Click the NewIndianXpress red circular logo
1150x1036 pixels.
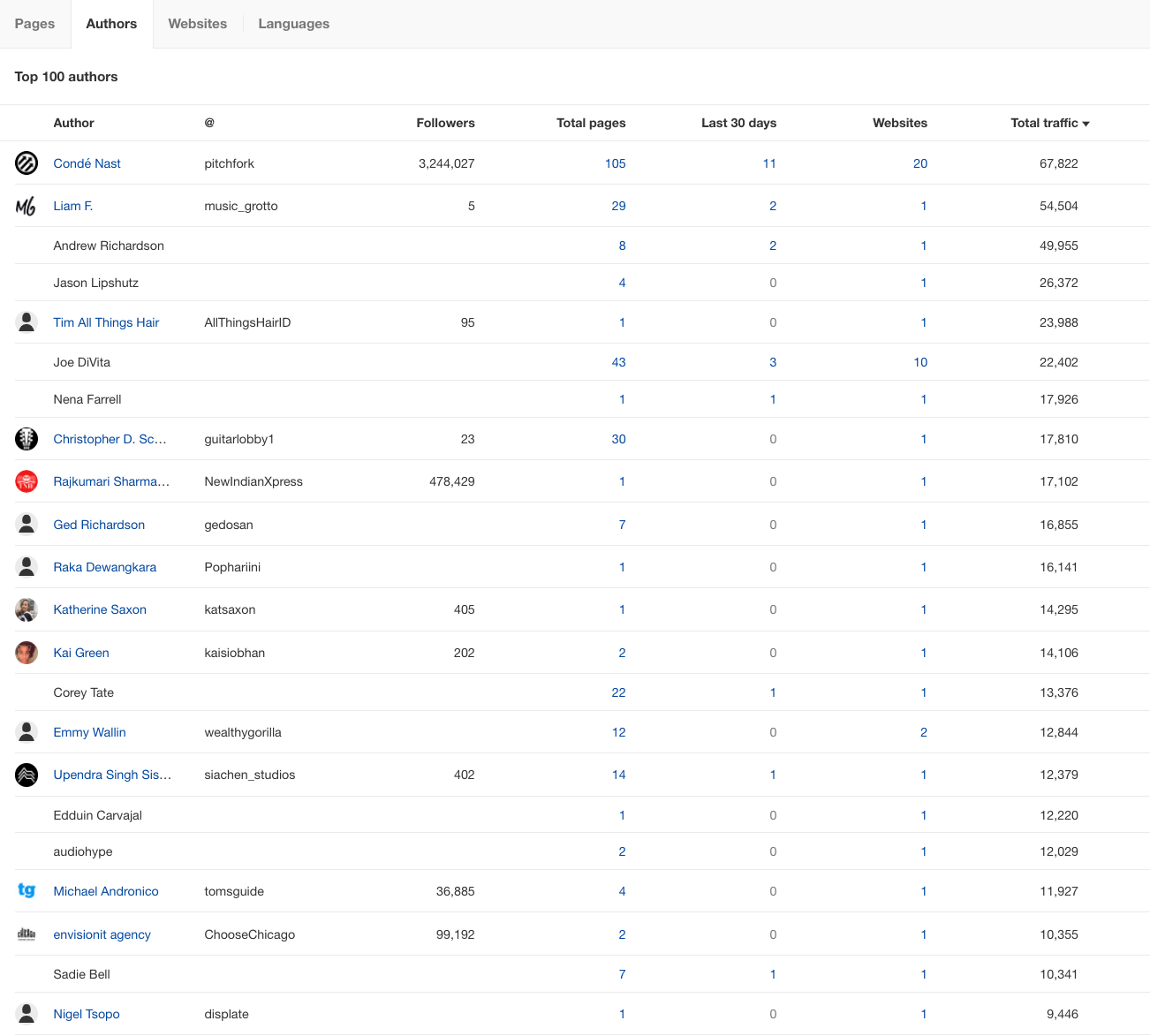click(26, 481)
